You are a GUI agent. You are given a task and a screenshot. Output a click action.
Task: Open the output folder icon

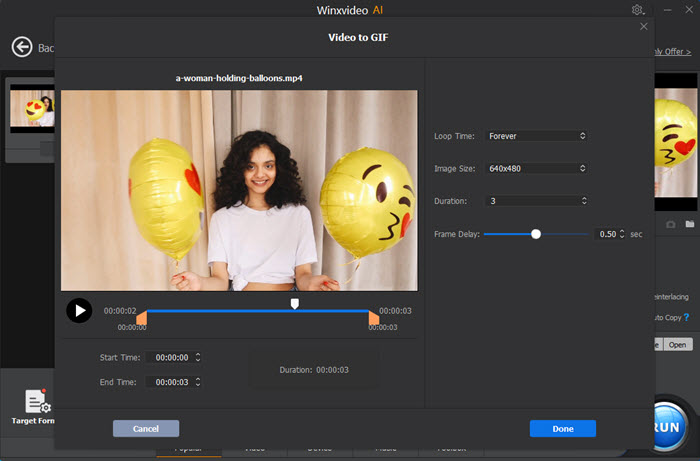click(x=690, y=224)
